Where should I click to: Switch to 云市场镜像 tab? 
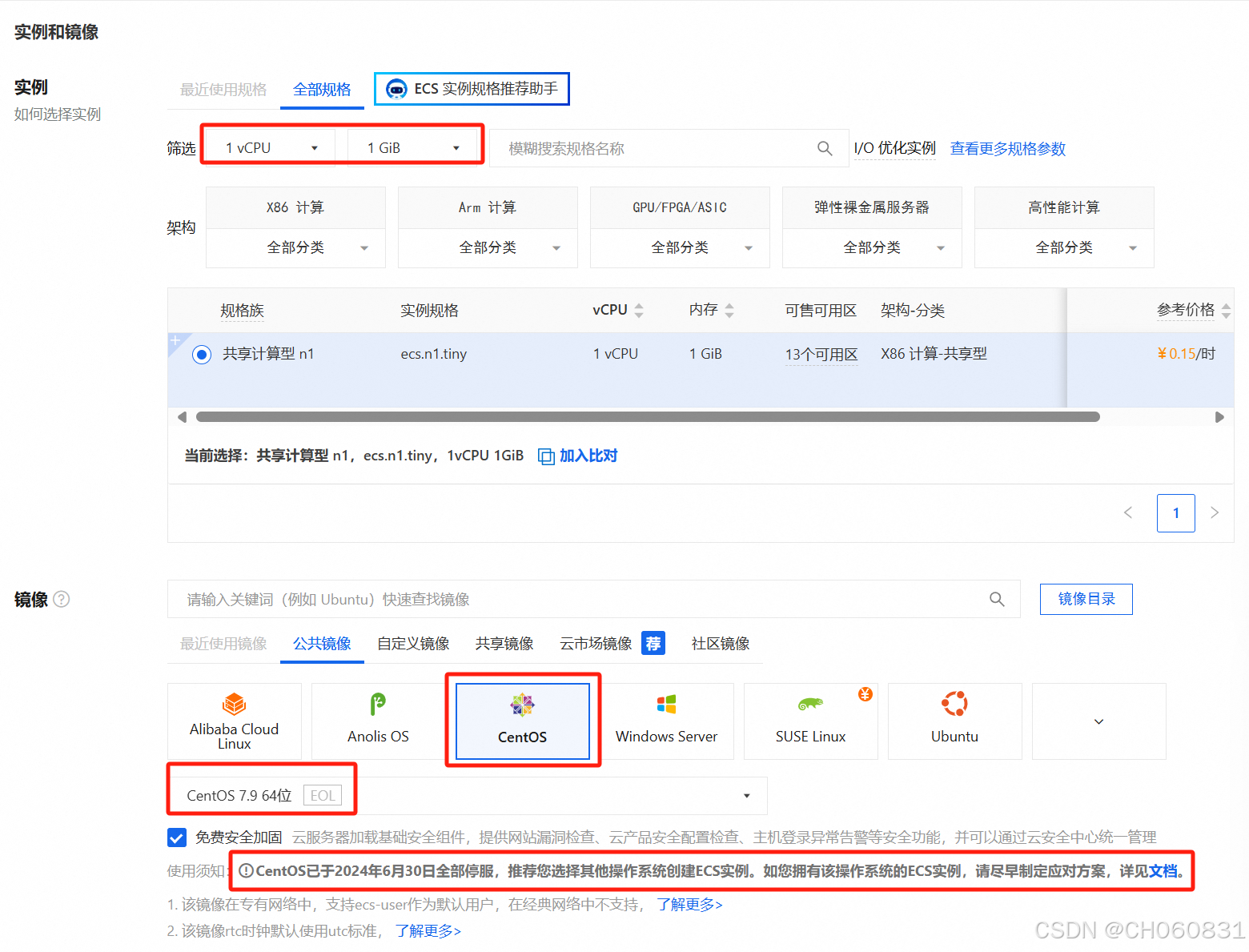[x=596, y=644]
